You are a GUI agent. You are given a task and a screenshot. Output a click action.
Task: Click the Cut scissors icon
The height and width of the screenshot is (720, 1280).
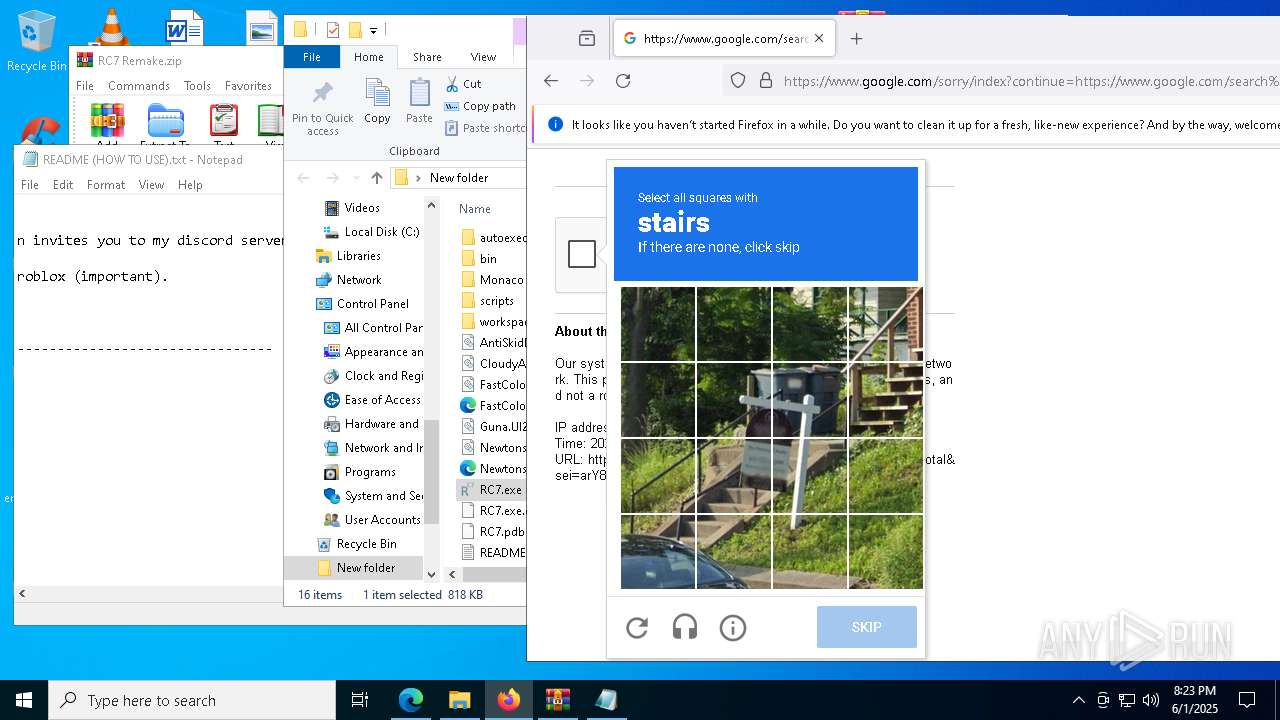pos(452,84)
